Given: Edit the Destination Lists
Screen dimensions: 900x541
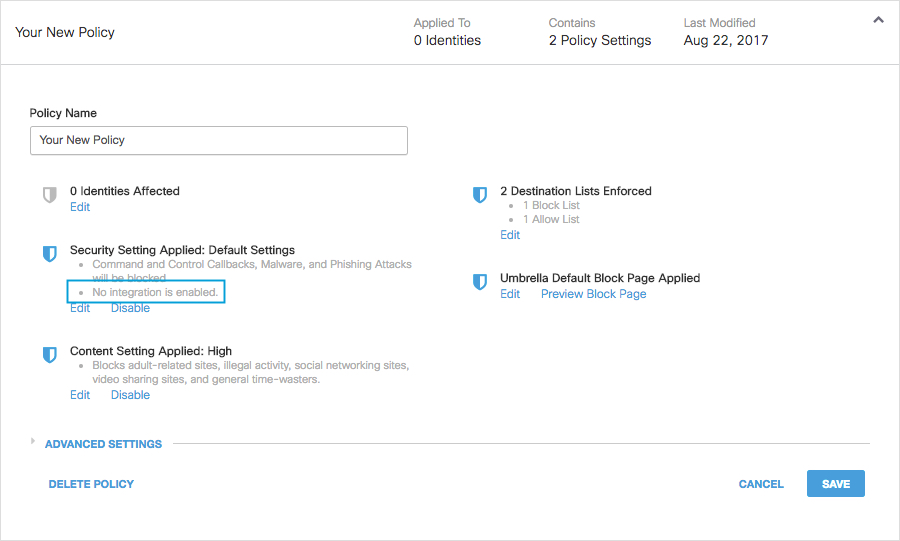Looking at the screenshot, I should 510,235.
